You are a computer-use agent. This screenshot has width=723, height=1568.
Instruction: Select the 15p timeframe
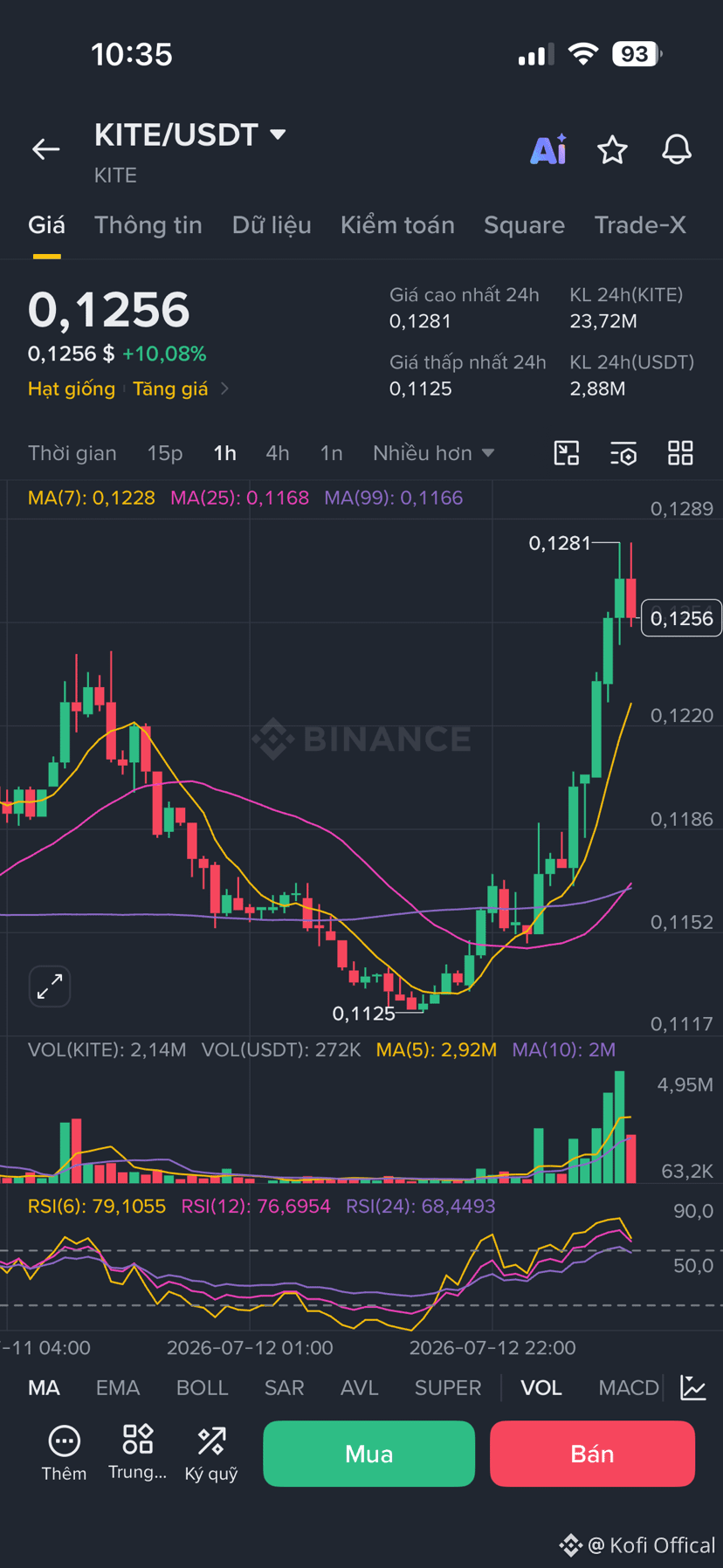(x=165, y=453)
